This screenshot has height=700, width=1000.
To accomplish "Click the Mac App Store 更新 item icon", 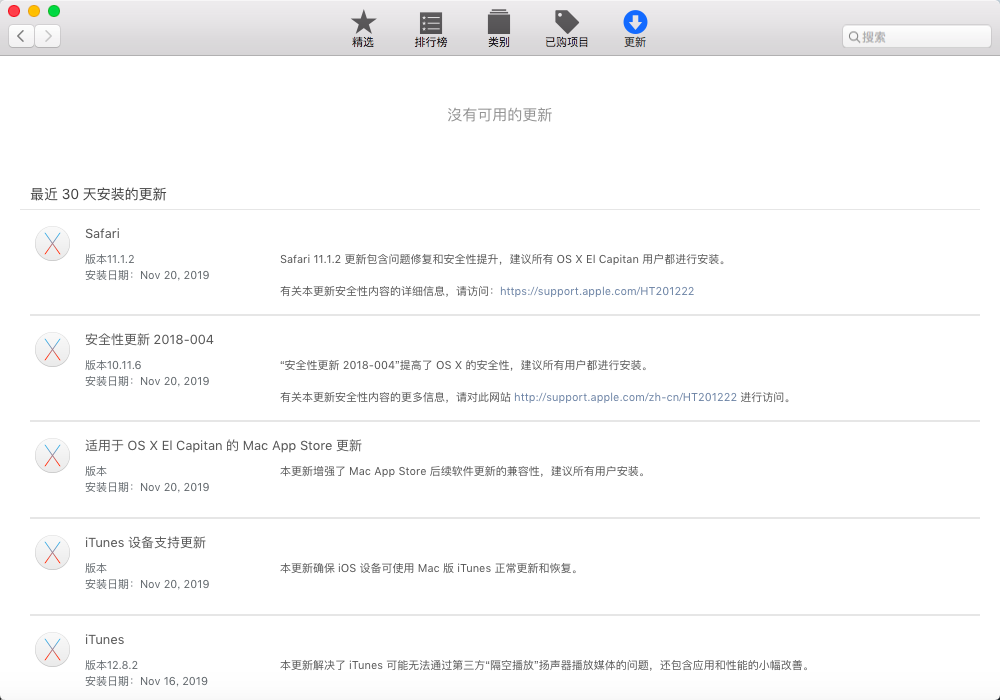I will coord(52,455).
